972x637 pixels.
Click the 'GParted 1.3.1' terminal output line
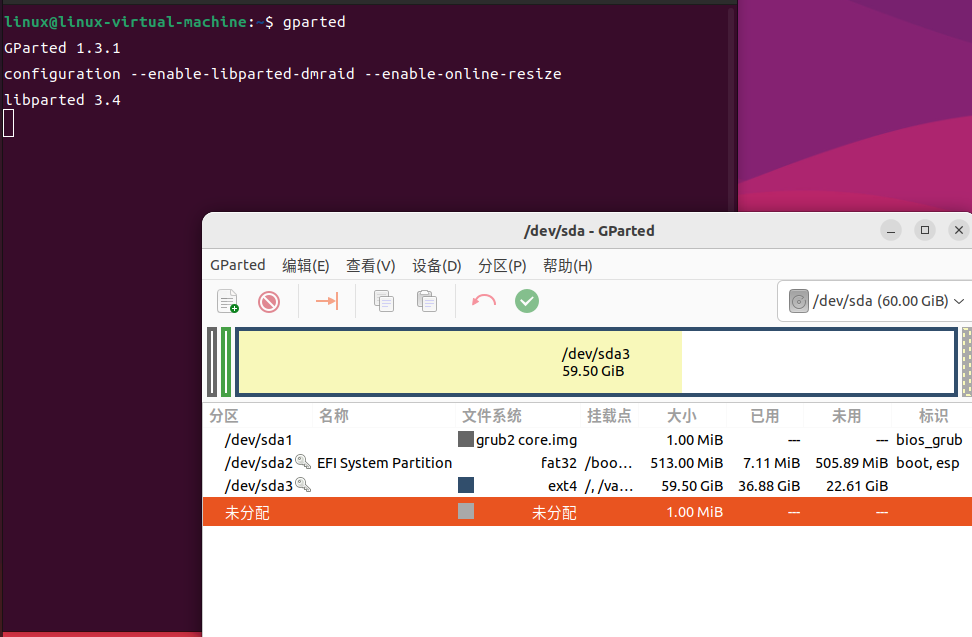click(62, 48)
